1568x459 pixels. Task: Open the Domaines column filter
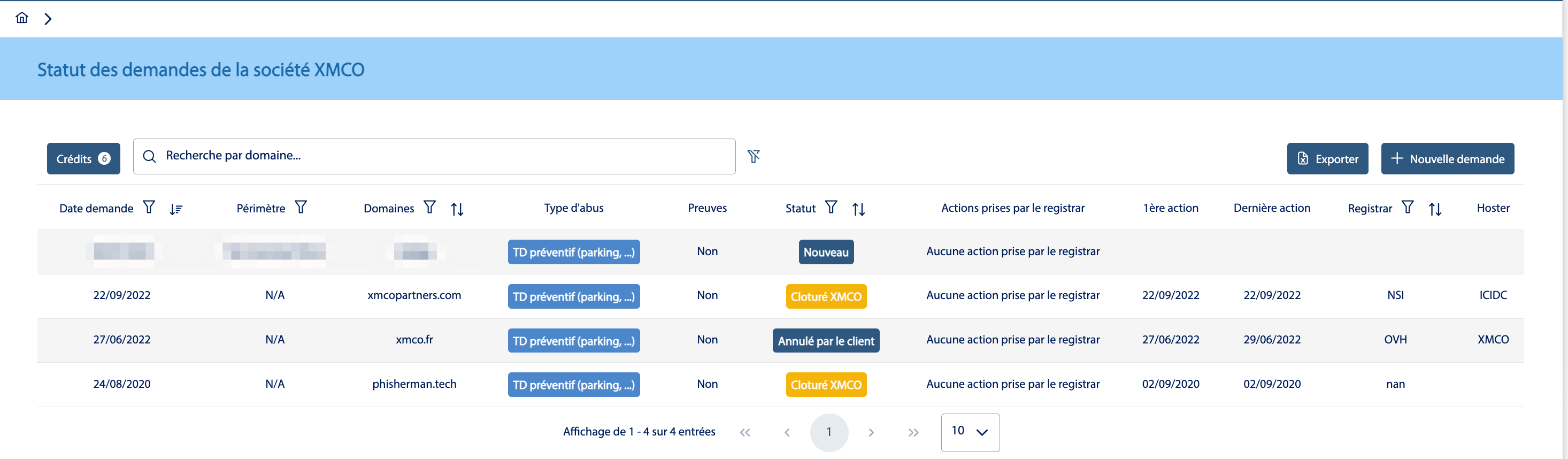tap(430, 208)
